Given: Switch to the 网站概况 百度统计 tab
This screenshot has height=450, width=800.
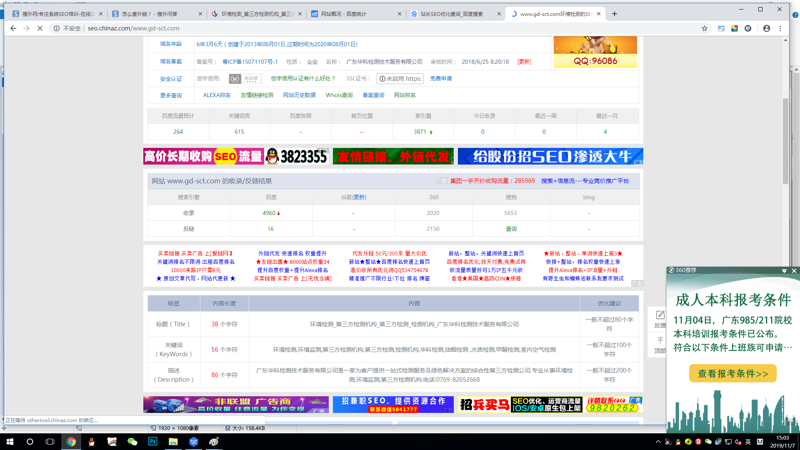Looking at the screenshot, I should coord(350,14).
